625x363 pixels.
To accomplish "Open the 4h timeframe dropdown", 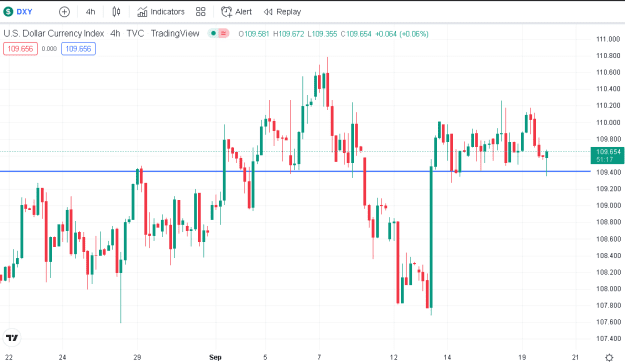I will coord(90,12).
